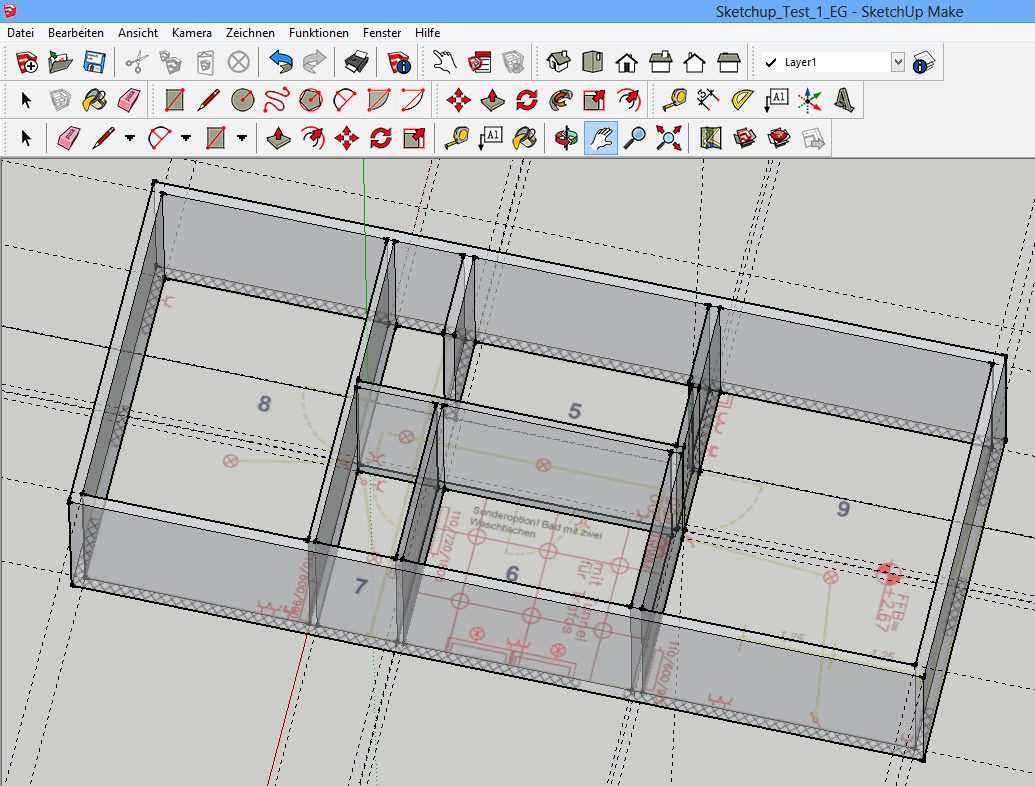Click the Zoom Extents icon
This screenshot has height=786, width=1035.
(x=669, y=139)
